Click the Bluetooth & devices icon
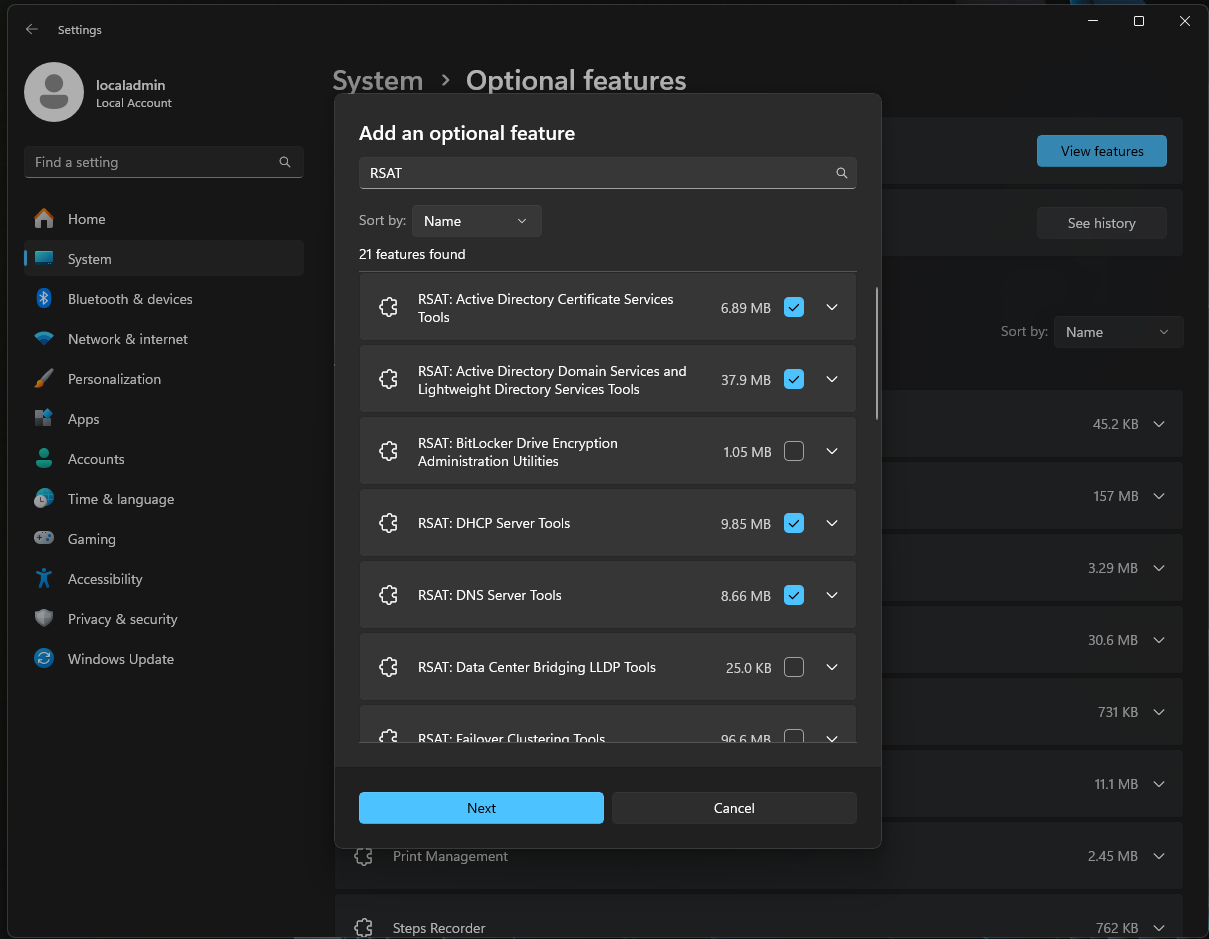Screen dimensions: 1209x939 point(44,299)
